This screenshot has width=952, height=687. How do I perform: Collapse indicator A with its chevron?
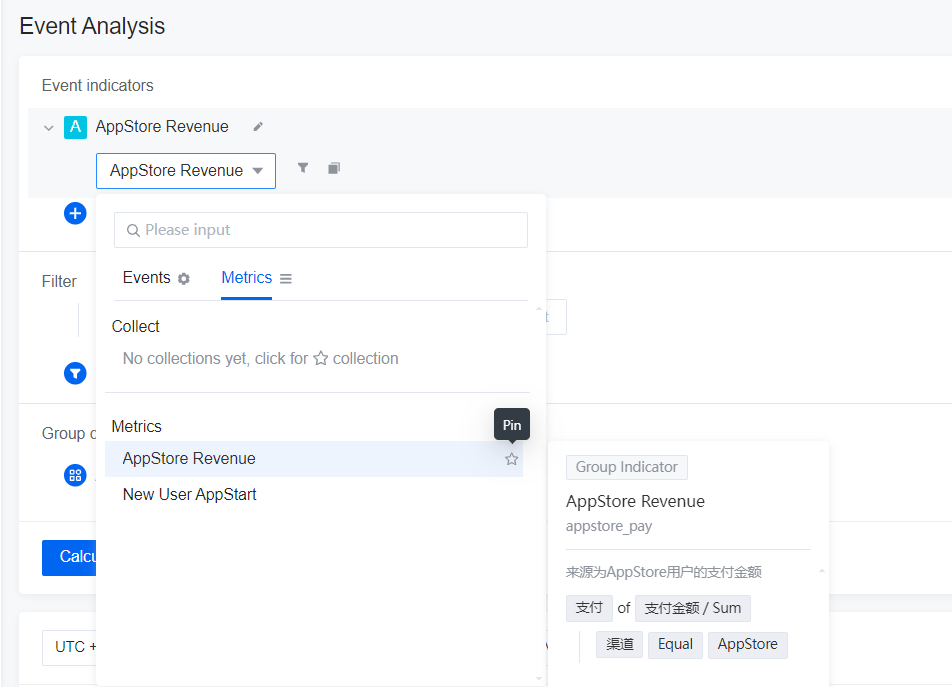[48, 127]
